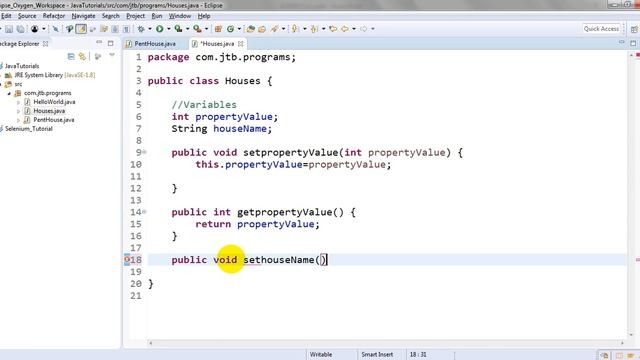Toggle fold marker on line 9

pyautogui.click(x=144, y=152)
